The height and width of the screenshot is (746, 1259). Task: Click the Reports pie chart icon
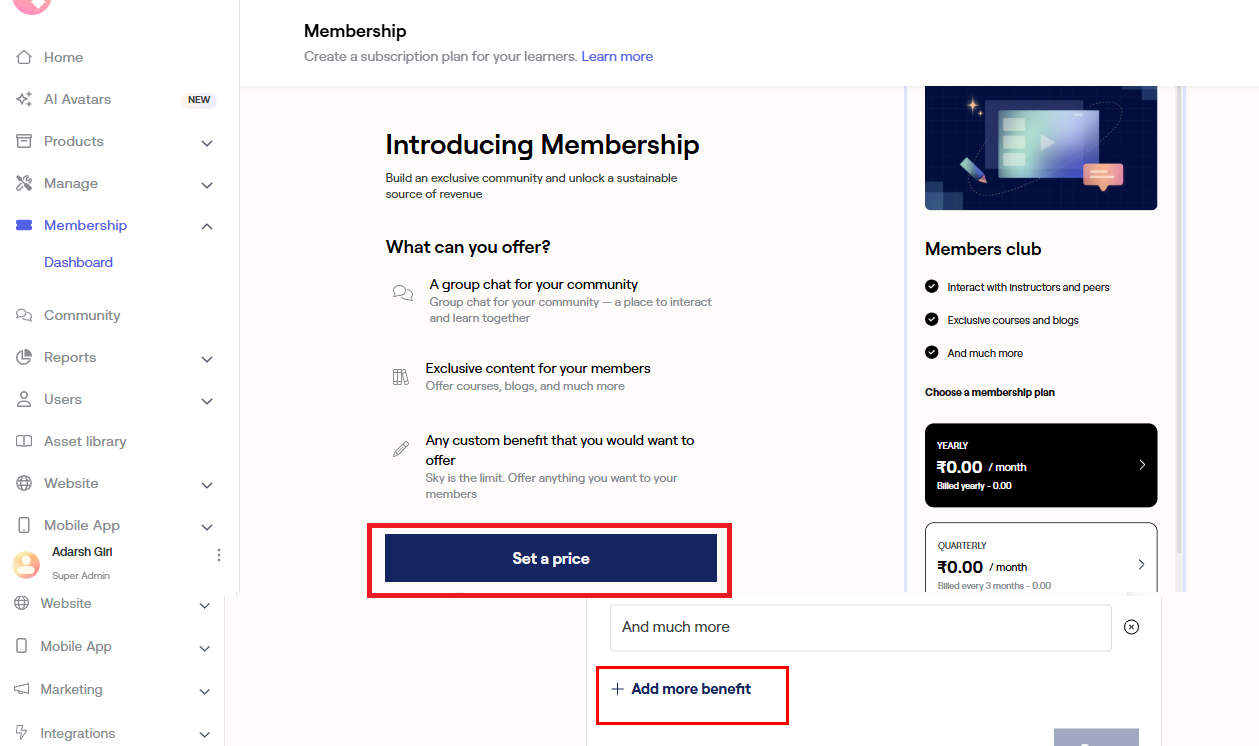coord(24,358)
